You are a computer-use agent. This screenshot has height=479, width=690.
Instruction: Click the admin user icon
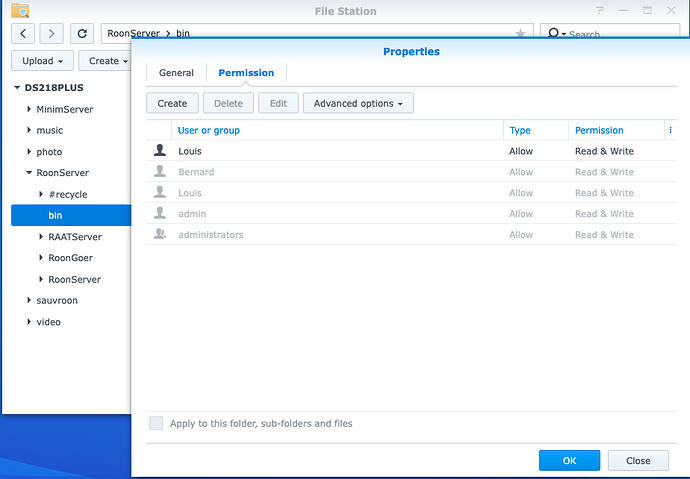click(x=160, y=213)
